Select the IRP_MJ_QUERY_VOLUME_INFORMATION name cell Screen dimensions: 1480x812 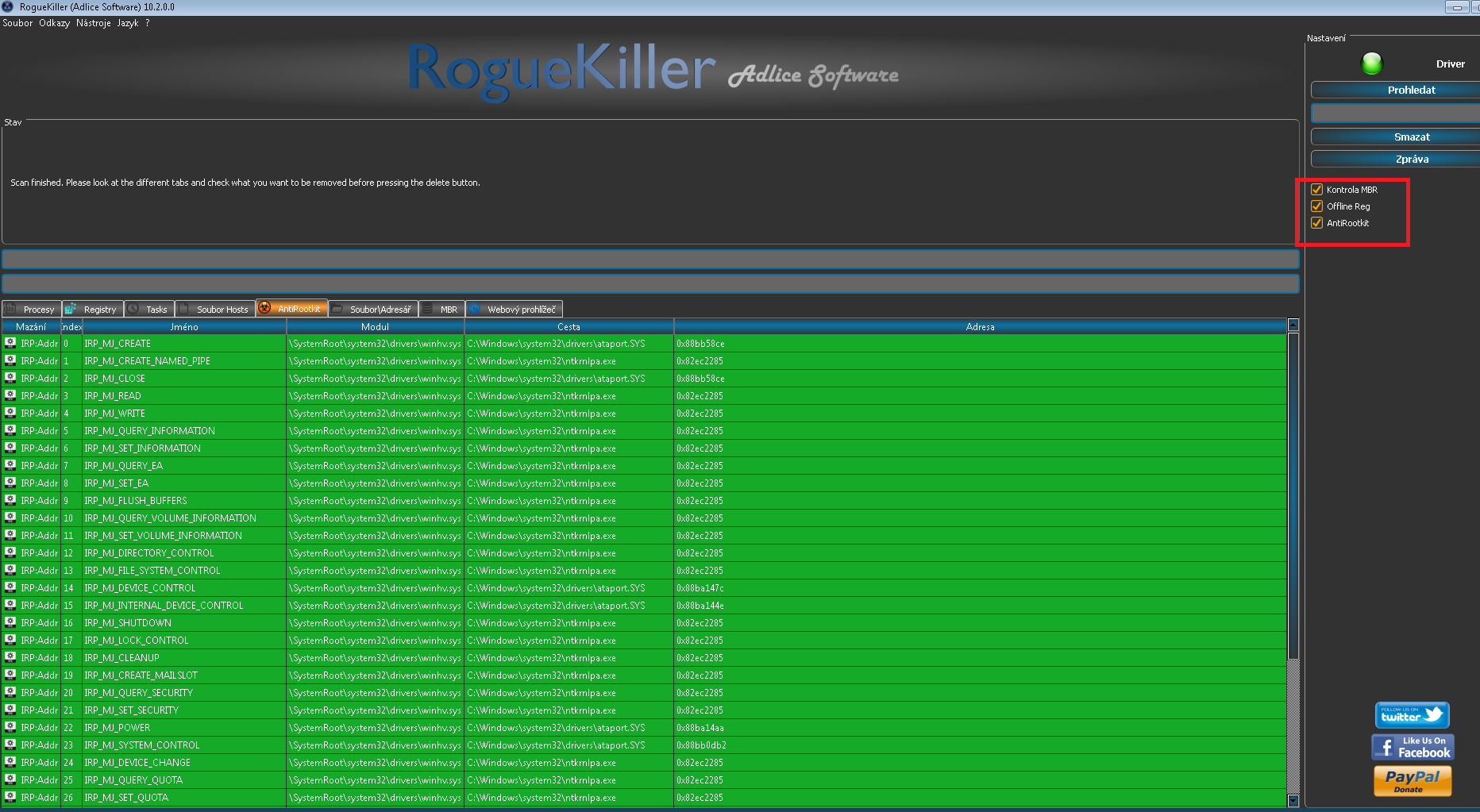184,518
